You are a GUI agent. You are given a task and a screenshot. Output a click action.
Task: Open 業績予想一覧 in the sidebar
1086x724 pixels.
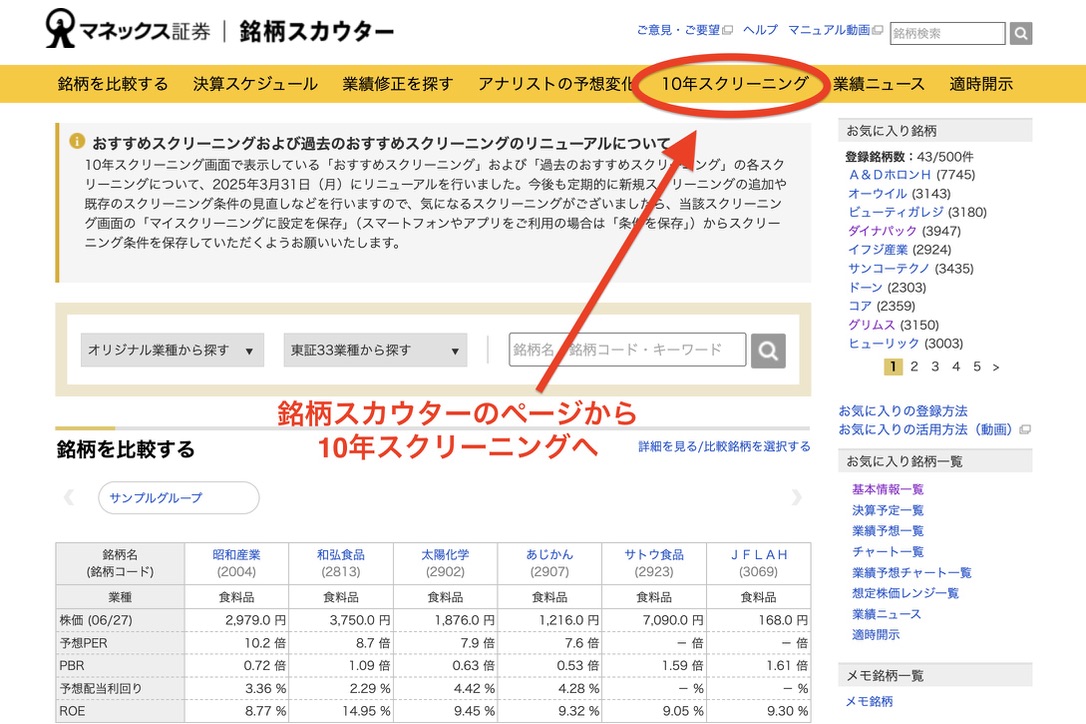click(x=887, y=531)
